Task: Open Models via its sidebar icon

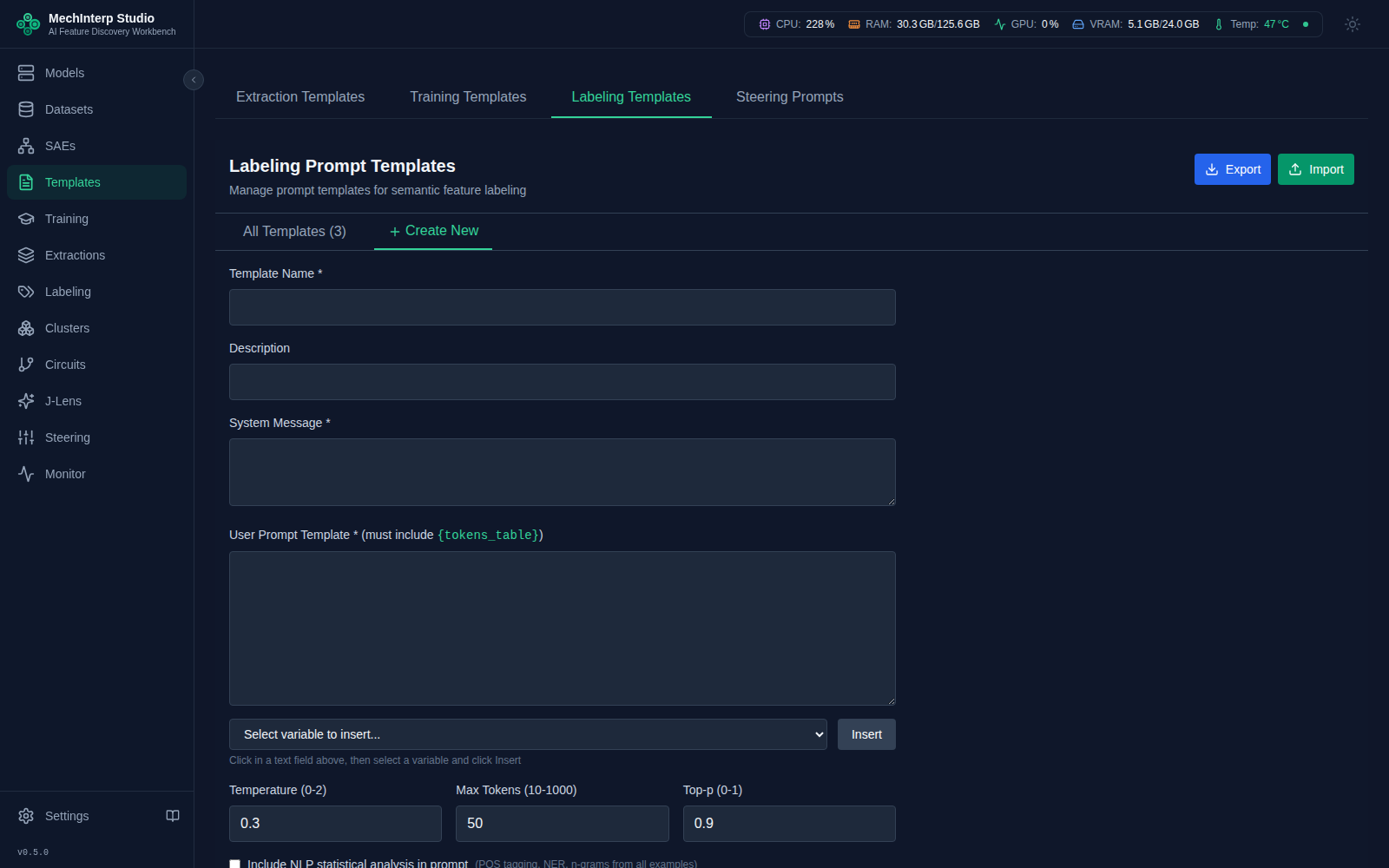Action: (26, 73)
